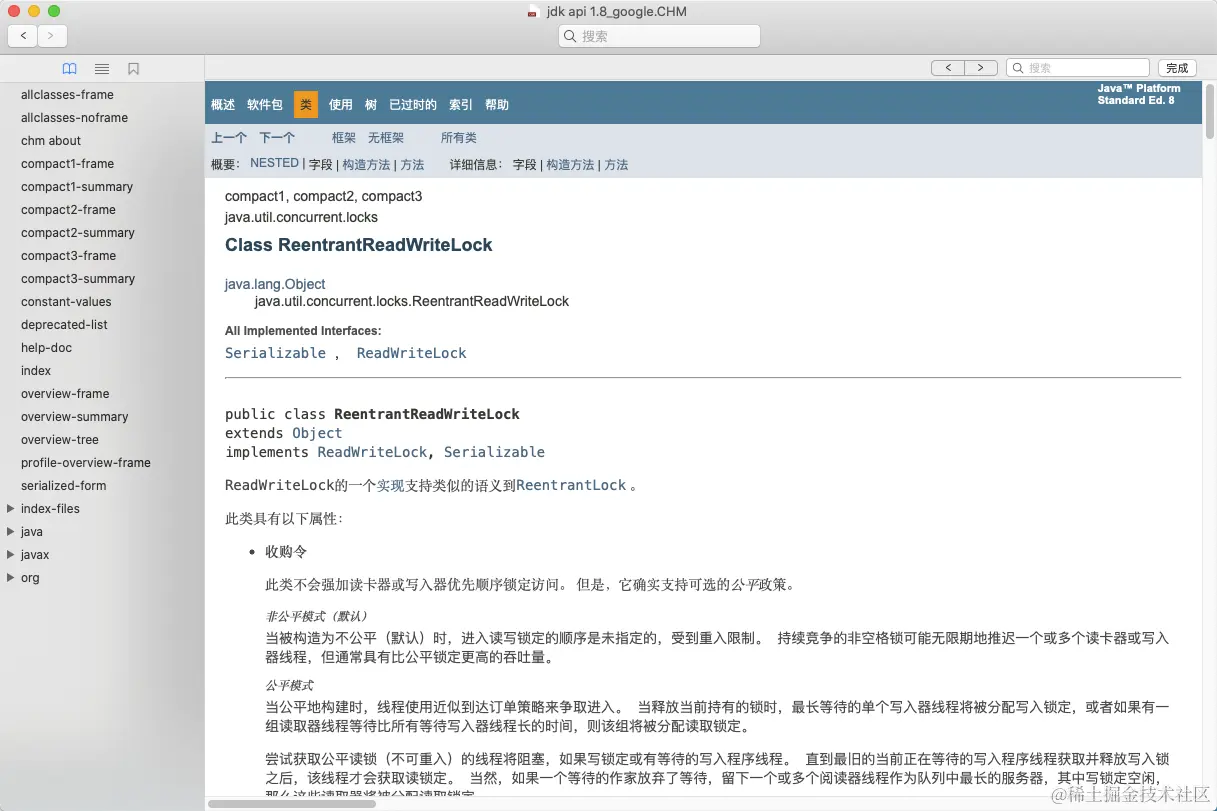Select allclasses-noframe in the sidebar
Screen dimensions: 1217x811
(74, 118)
